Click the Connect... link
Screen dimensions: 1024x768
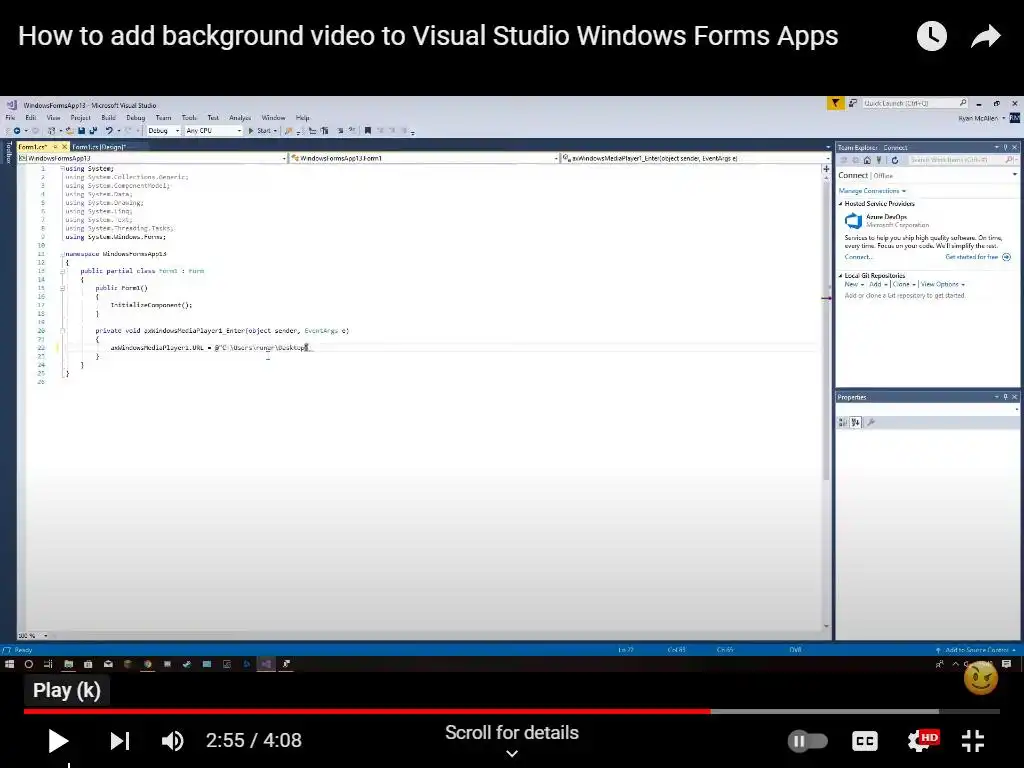click(858, 257)
